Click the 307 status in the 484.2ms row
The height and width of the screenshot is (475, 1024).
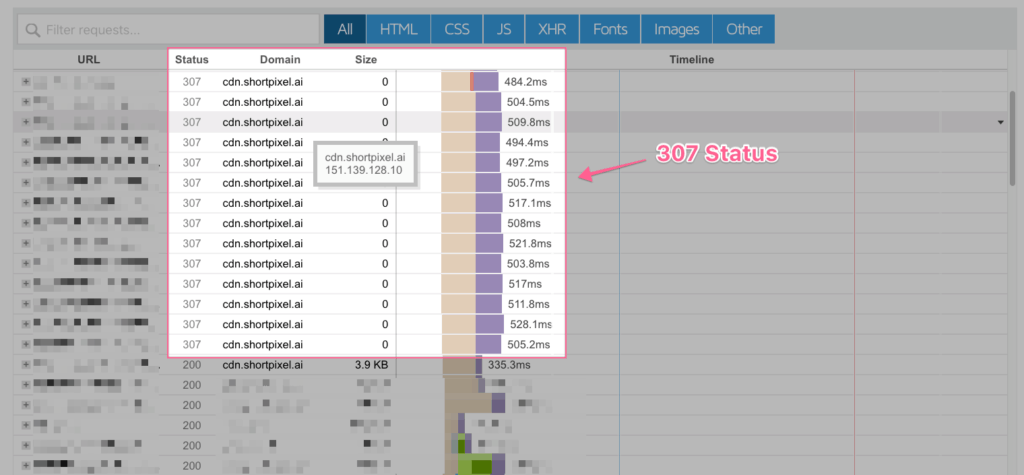[192, 82]
